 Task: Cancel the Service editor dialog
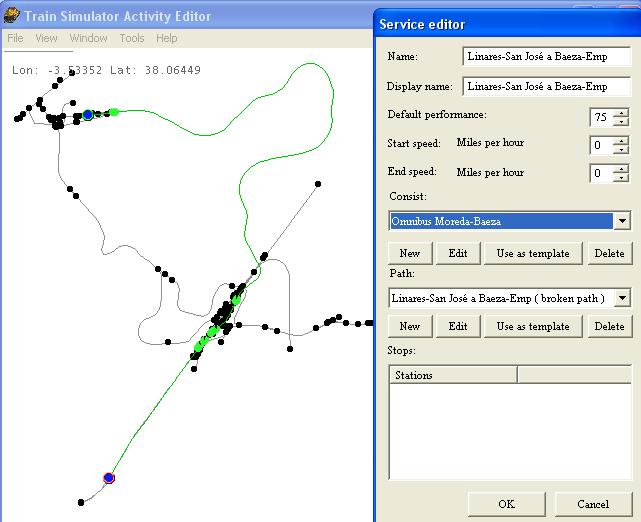pos(593,504)
